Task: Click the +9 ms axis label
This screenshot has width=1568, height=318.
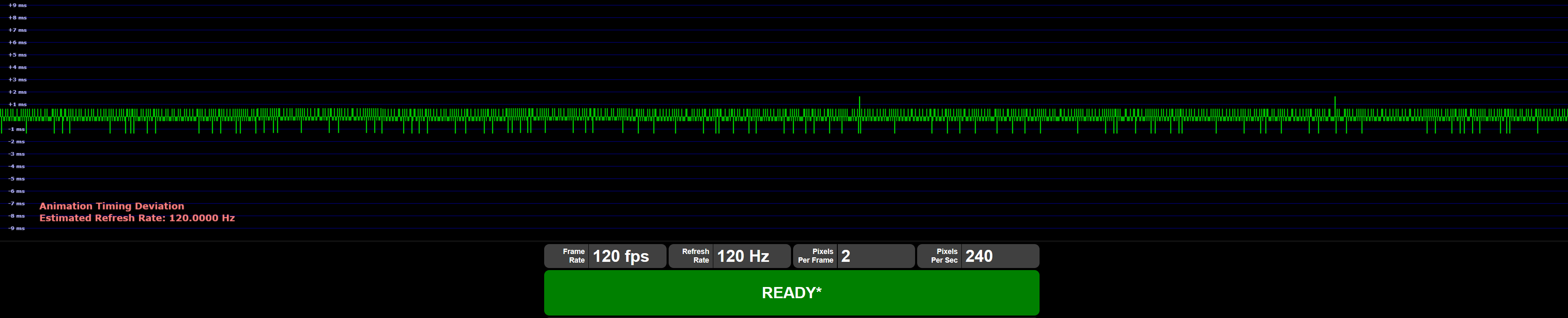Action: 17,5
